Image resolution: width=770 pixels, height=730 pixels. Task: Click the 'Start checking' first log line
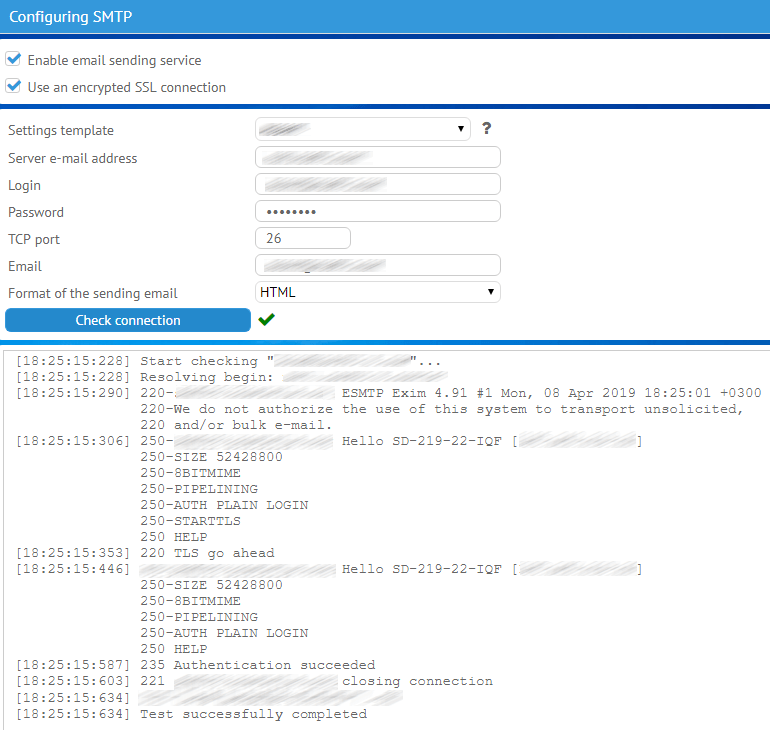pos(205,360)
